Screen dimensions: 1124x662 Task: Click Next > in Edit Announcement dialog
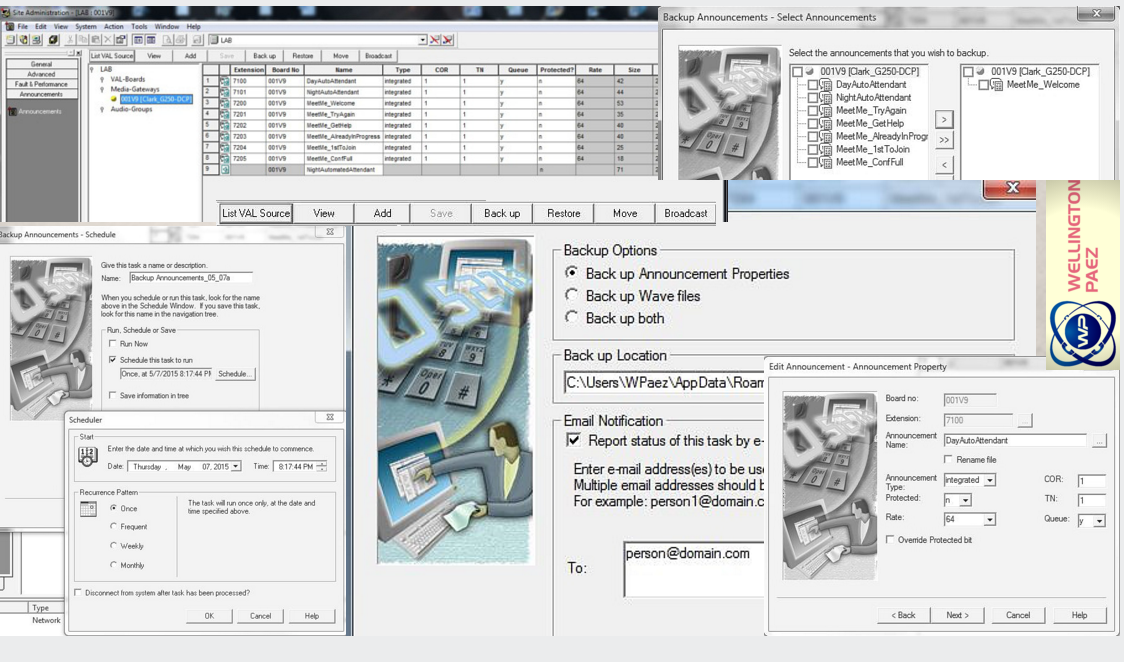[x=957, y=615]
